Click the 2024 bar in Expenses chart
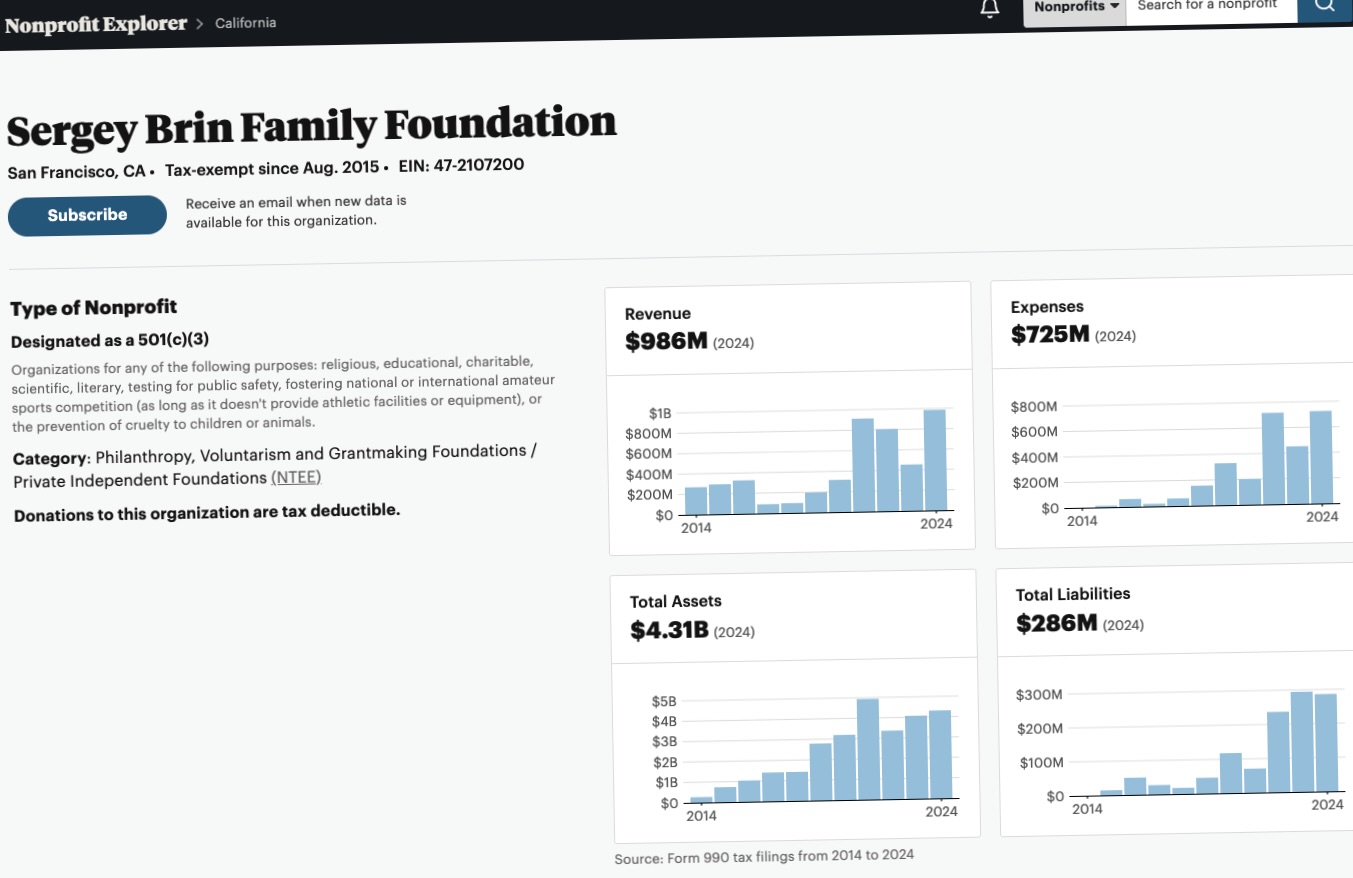This screenshot has width=1353, height=878. click(x=1320, y=458)
